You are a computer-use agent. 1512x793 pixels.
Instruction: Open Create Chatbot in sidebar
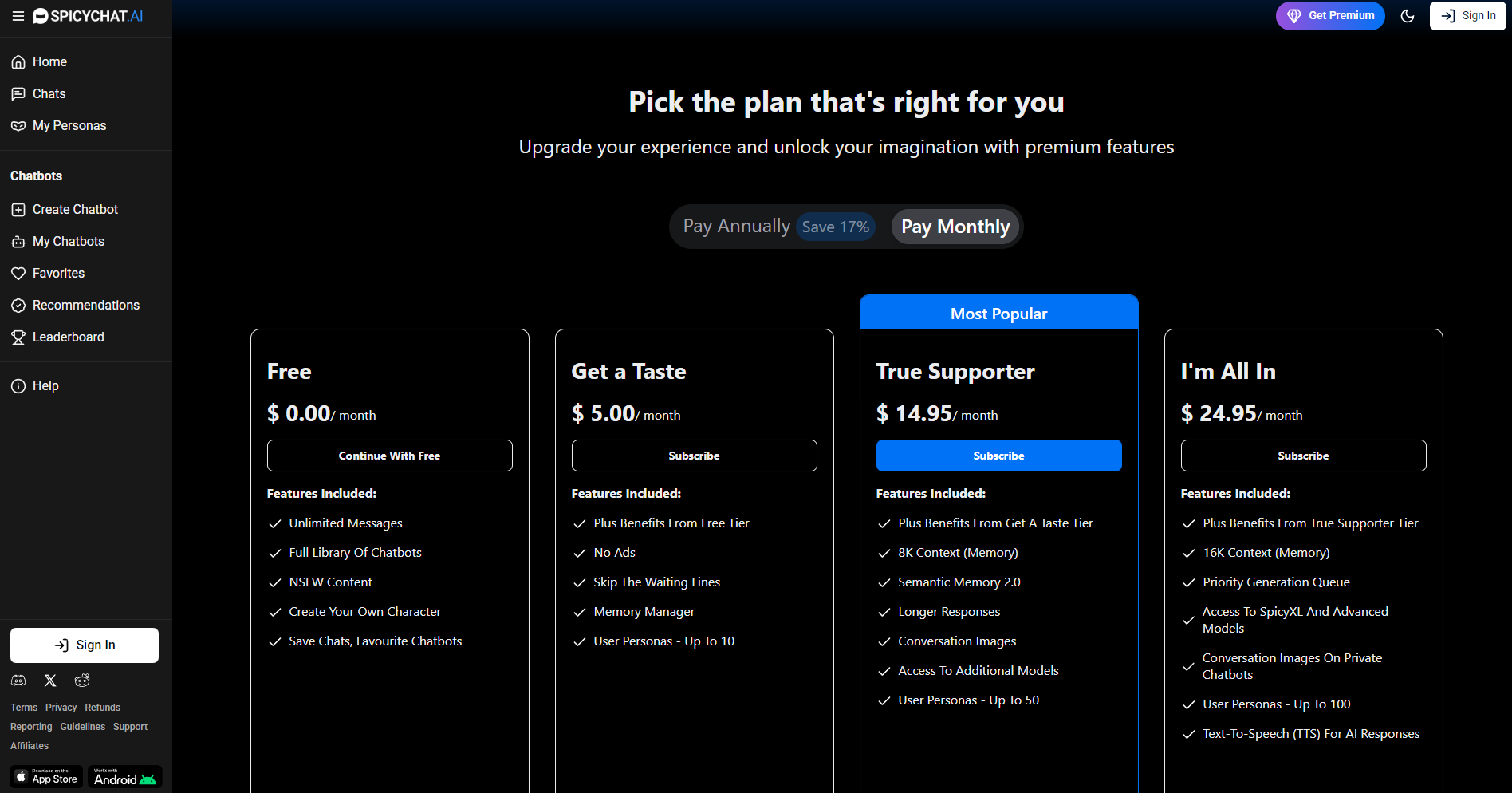[75, 210]
